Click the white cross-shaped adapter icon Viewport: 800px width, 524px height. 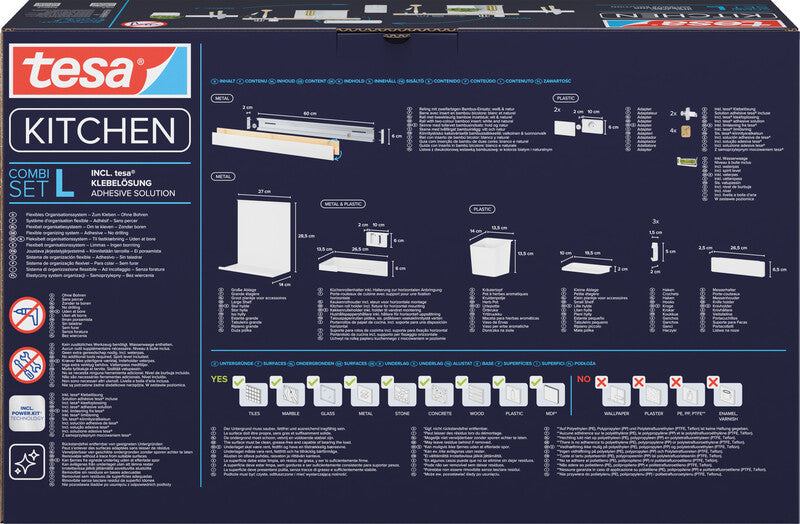[x=688, y=113]
